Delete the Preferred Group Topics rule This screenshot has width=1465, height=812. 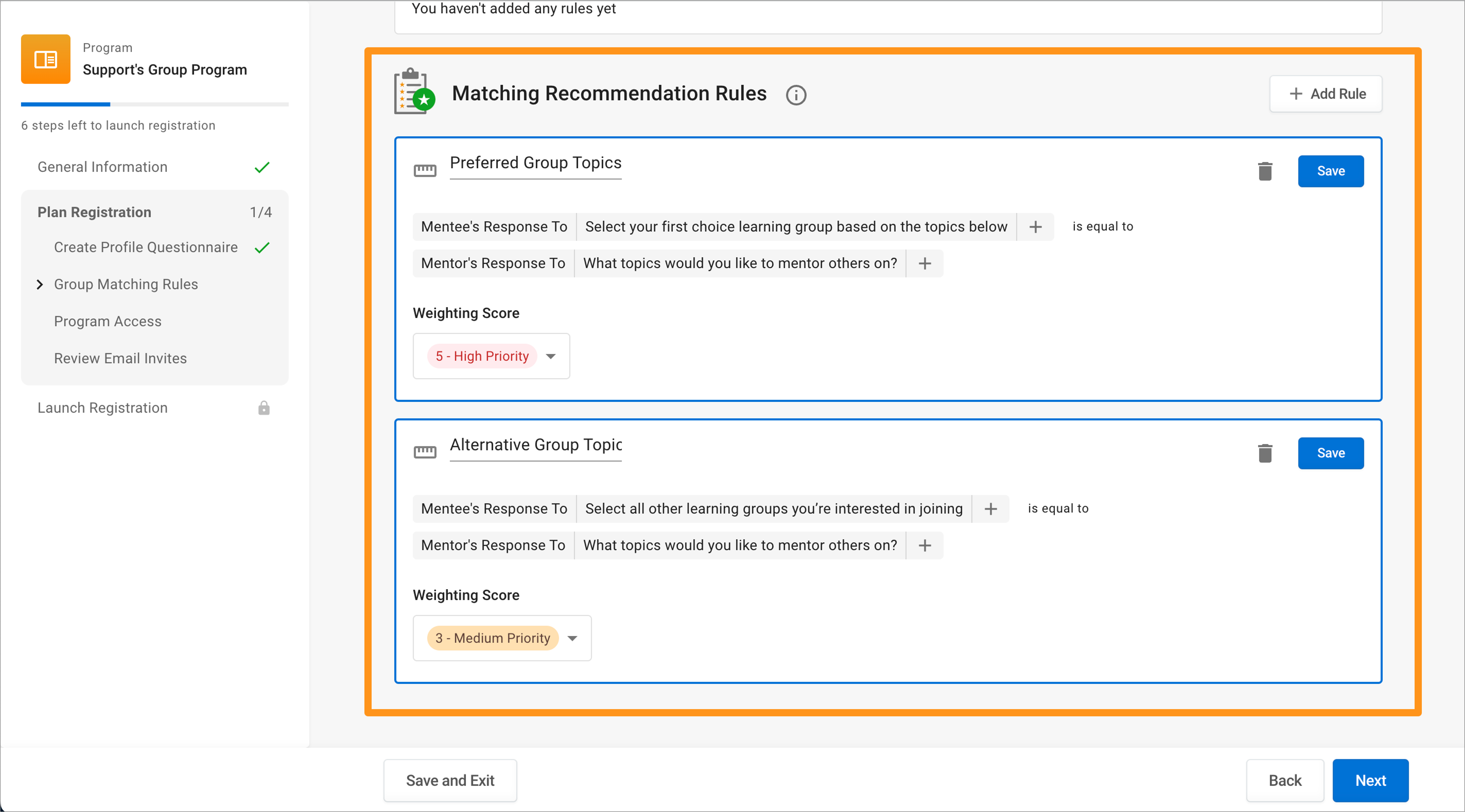(x=1265, y=171)
